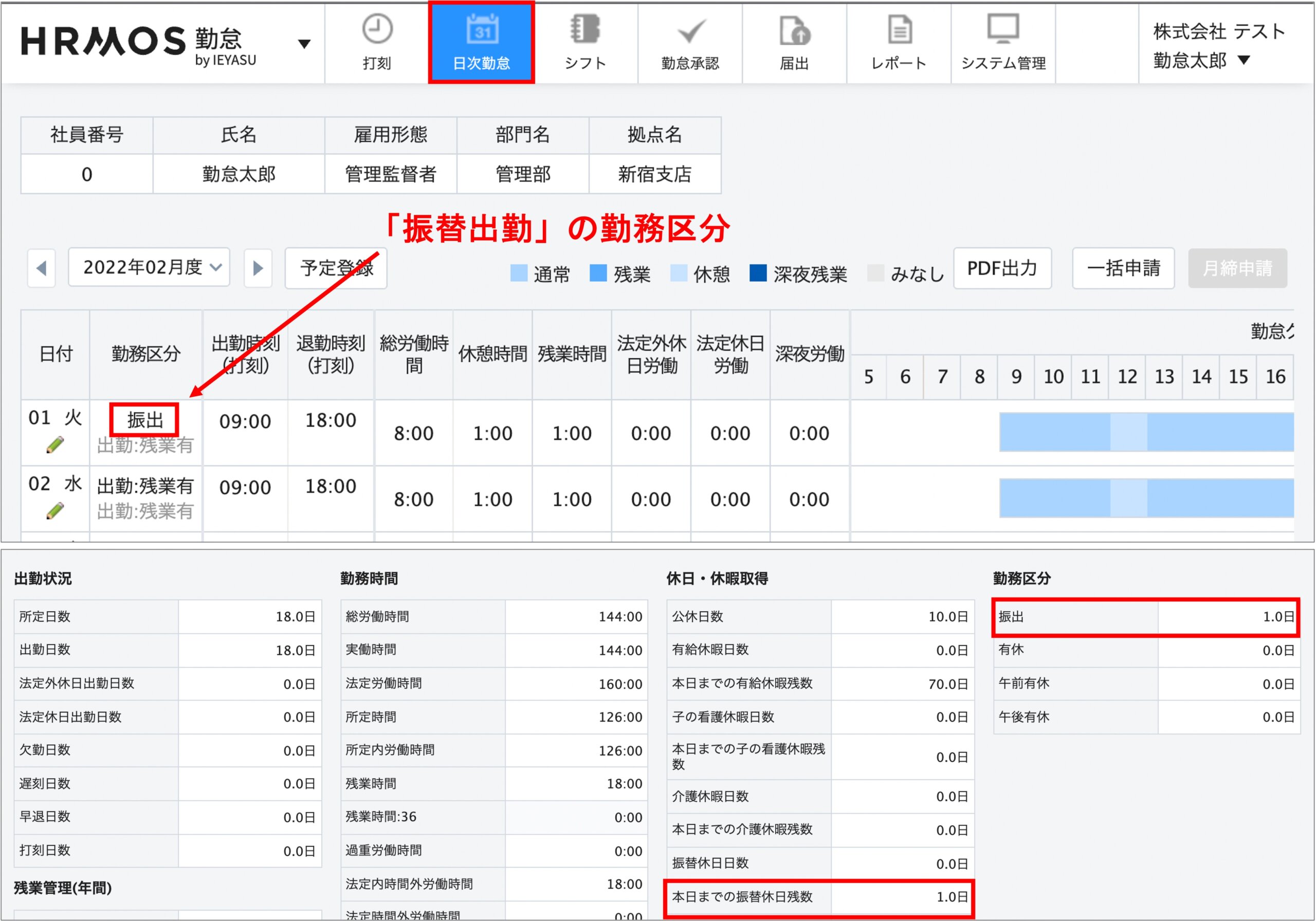Expand the HRMOS 勤怠 product dropdown arrow
This screenshot has height=921, width=1316.
coord(304,44)
